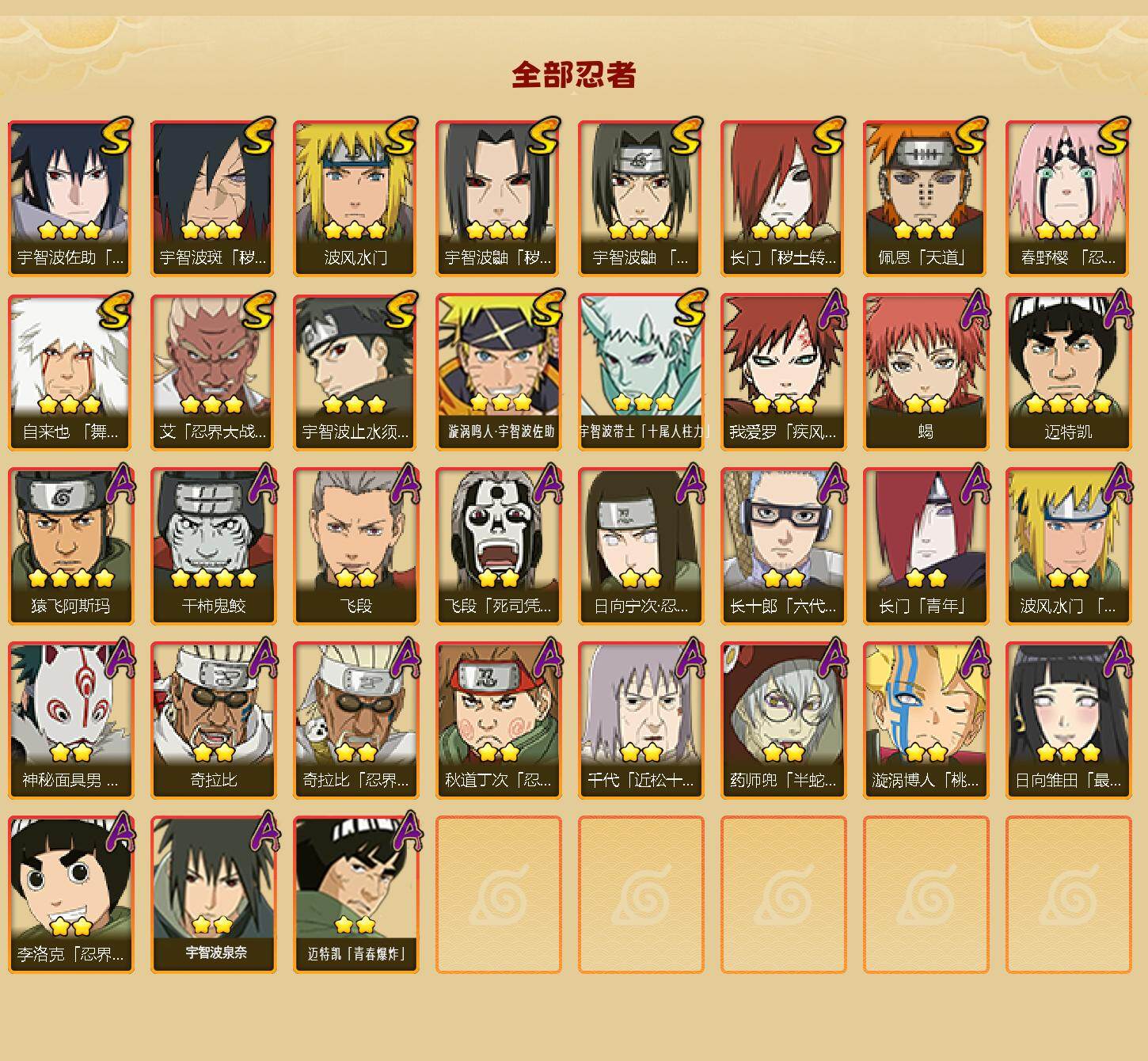This screenshot has width=1148, height=1061.
Task: Click the A rank badge on 我爱罗 card
Action: click(831, 310)
